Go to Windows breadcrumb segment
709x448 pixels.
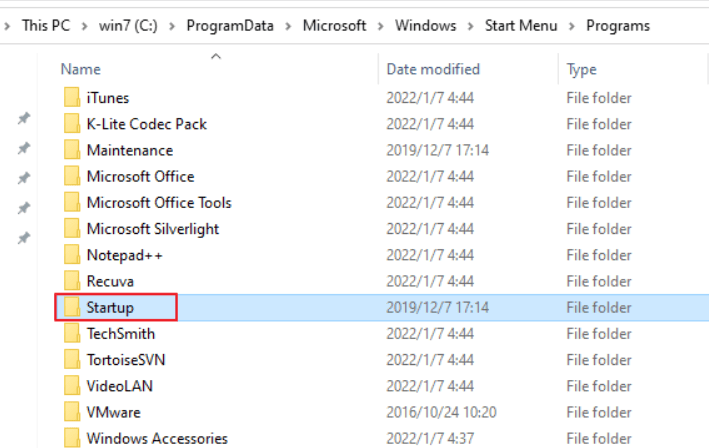pos(425,26)
